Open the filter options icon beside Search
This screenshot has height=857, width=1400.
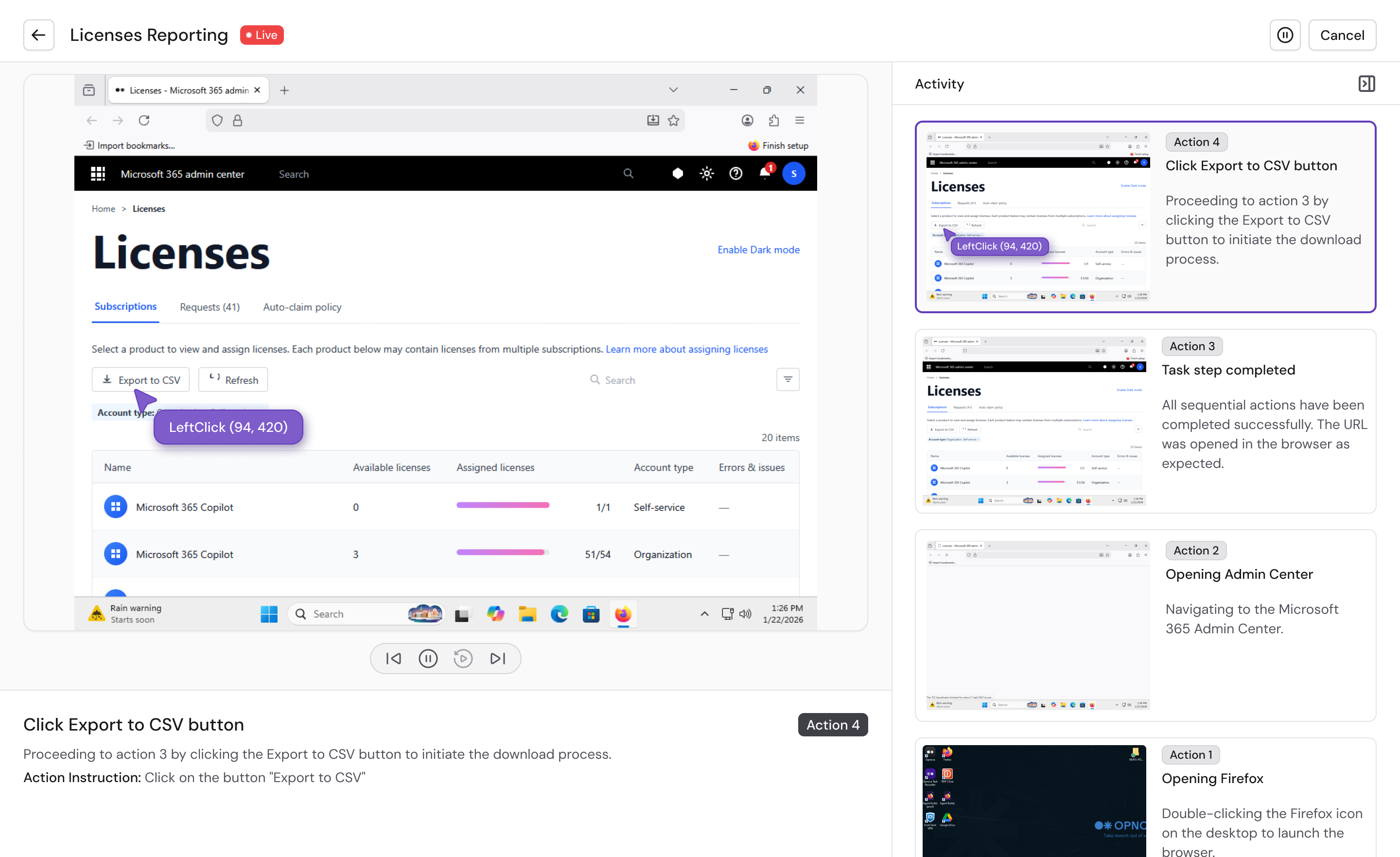787,379
